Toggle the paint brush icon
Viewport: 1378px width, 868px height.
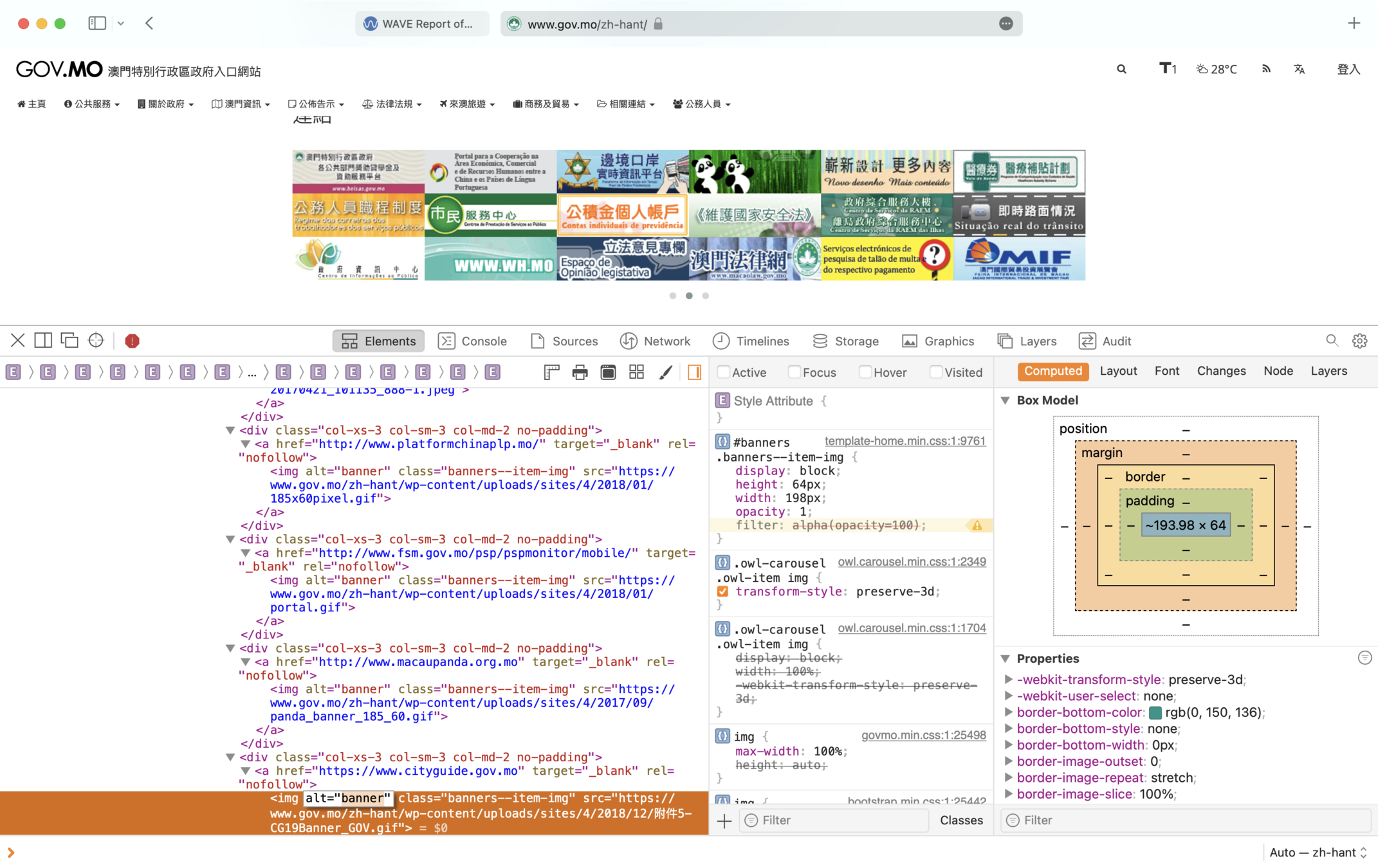point(666,372)
